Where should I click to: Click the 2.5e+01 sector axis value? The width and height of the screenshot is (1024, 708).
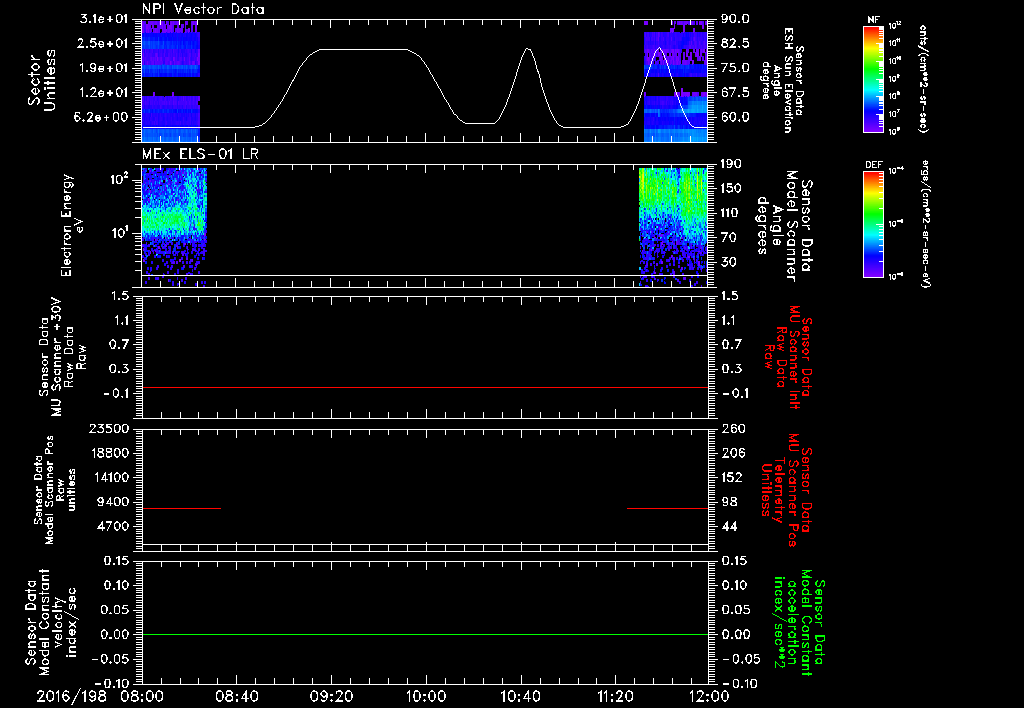103,43
